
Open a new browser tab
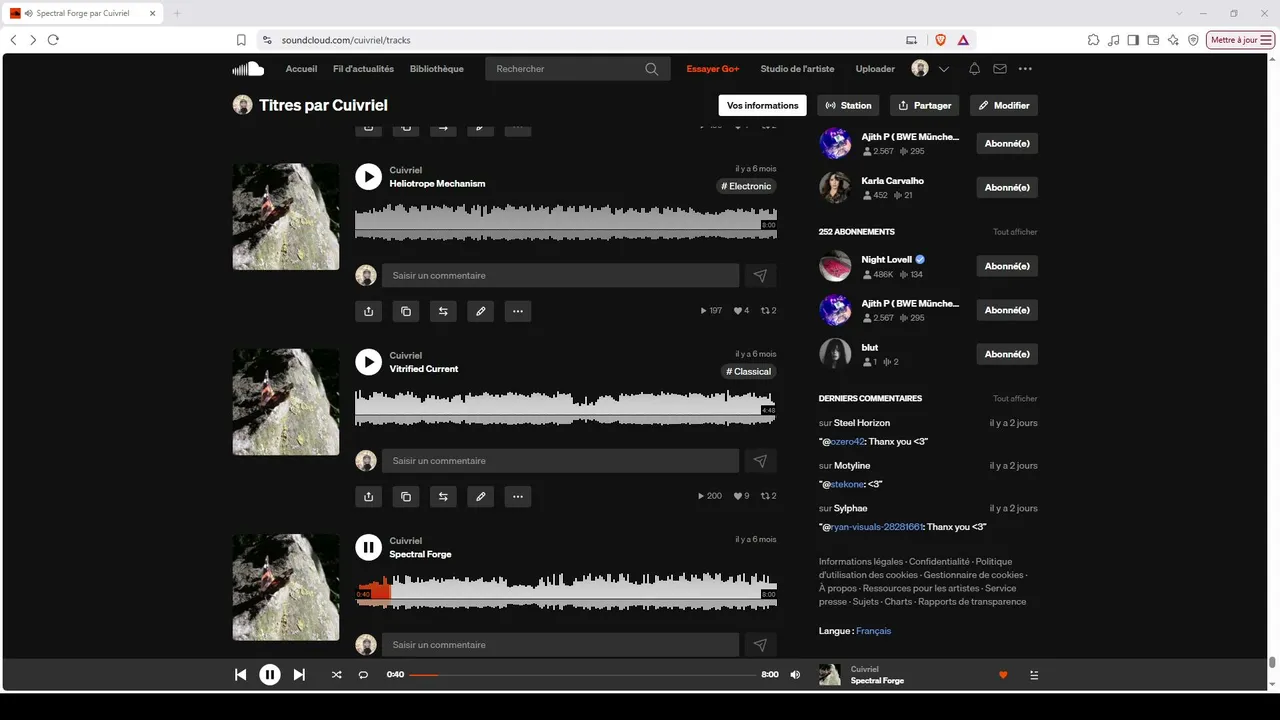[x=177, y=13]
